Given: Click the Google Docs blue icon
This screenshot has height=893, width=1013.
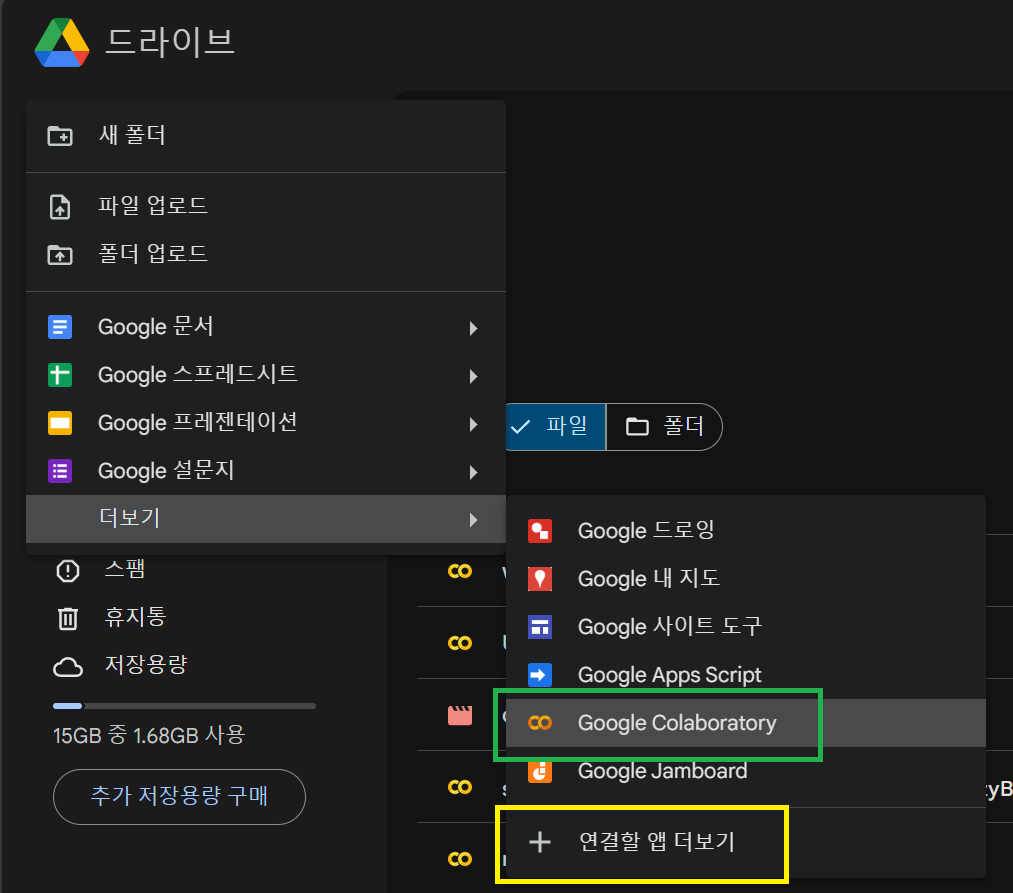Looking at the screenshot, I should [x=60, y=327].
